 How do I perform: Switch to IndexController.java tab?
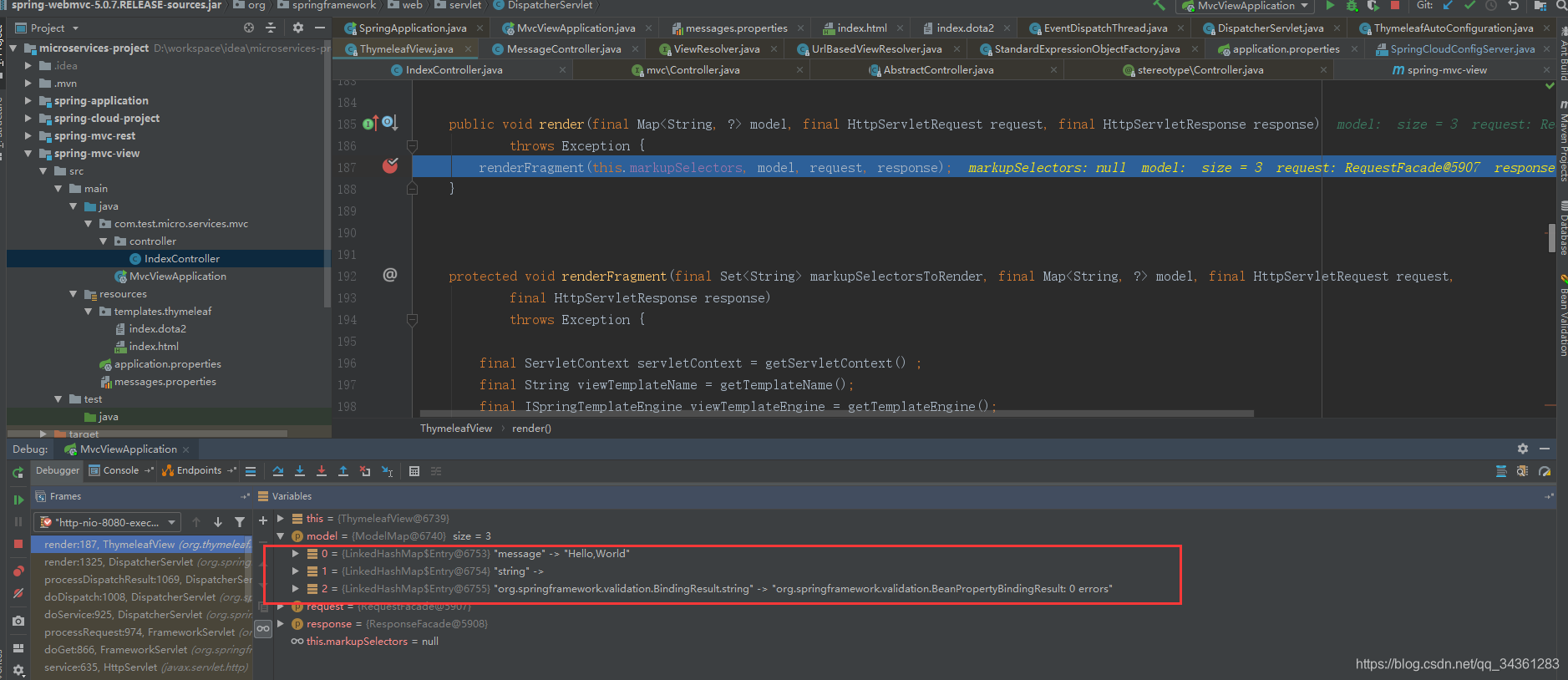(454, 70)
